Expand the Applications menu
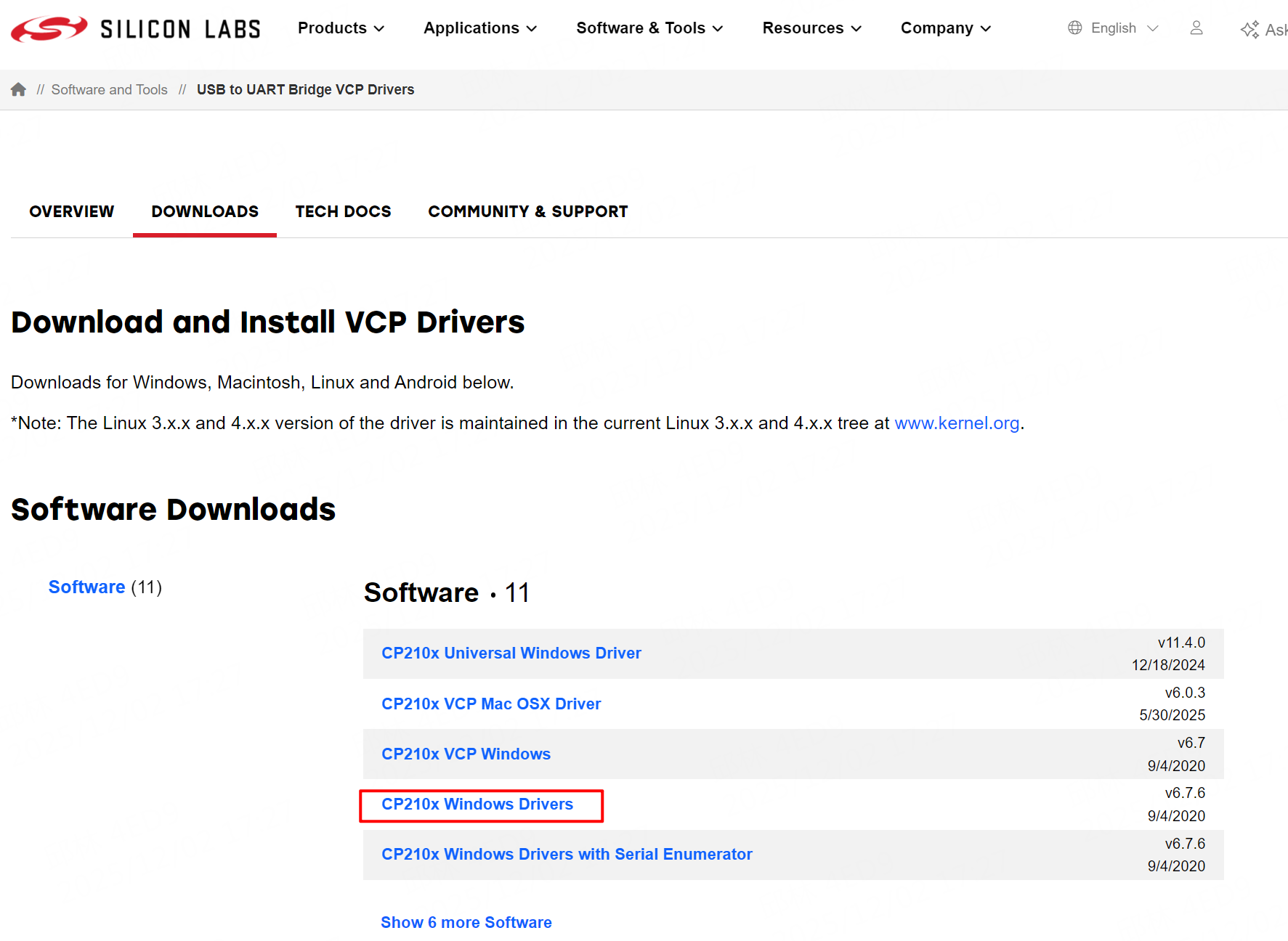The image size is (1288, 941). [480, 28]
